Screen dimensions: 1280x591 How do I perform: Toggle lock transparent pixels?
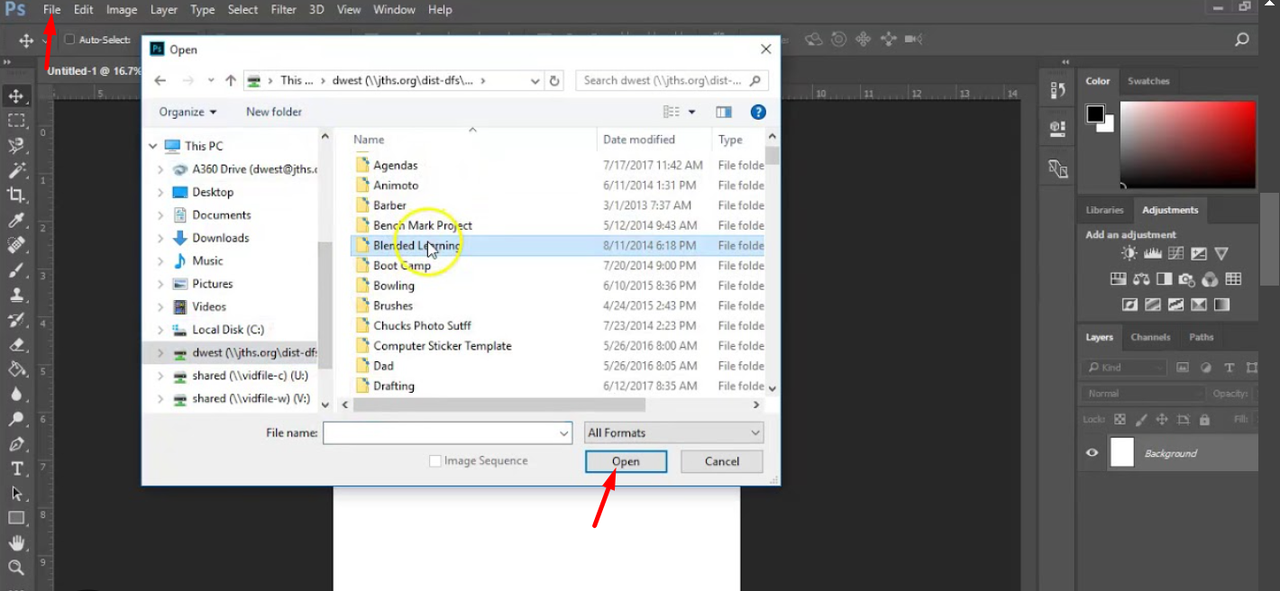click(1120, 420)
